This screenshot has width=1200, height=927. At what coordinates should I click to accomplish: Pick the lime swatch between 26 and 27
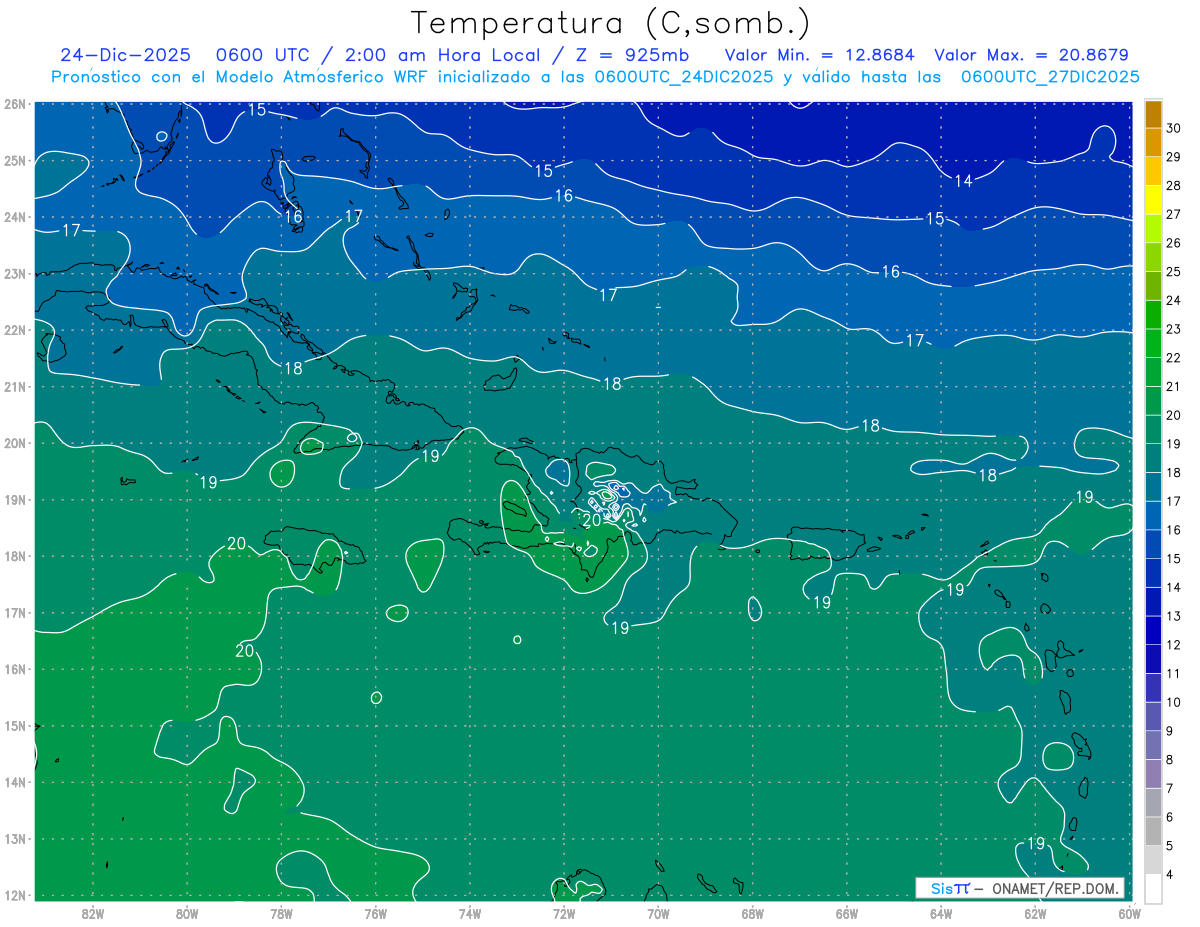point(1153,229)
